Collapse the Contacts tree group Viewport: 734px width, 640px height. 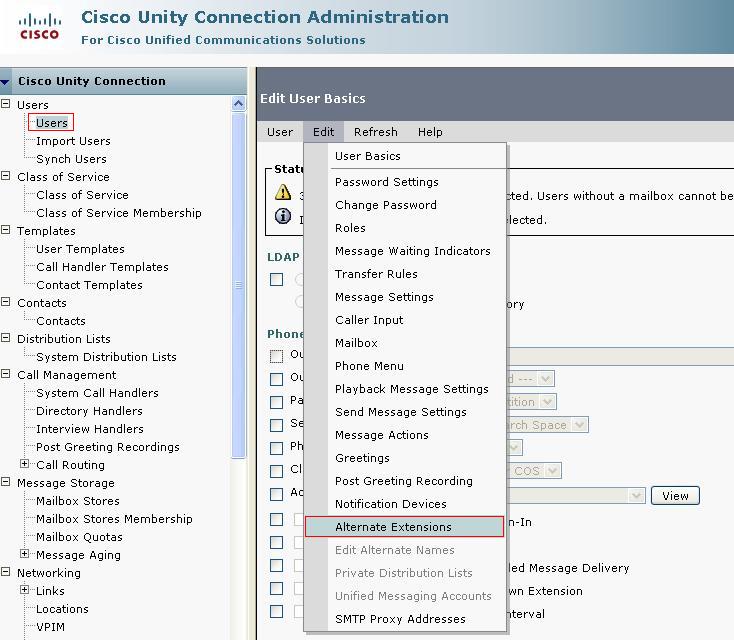[6, 302]
